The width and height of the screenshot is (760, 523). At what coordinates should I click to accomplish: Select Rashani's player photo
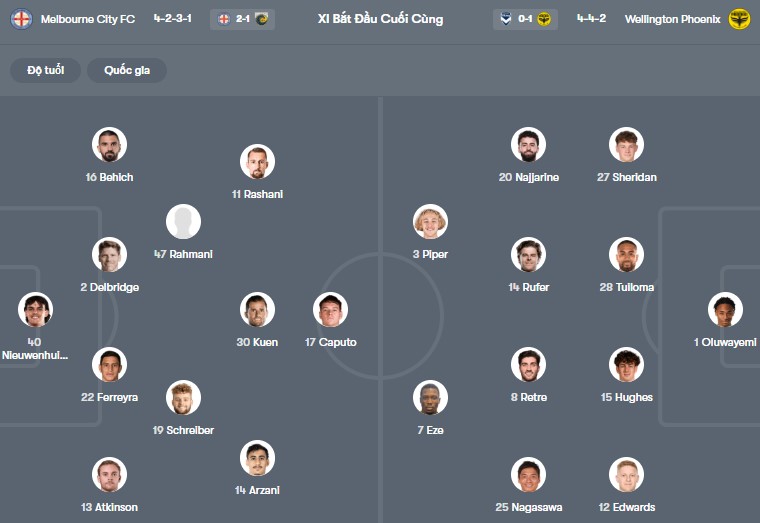coord(257,162)
